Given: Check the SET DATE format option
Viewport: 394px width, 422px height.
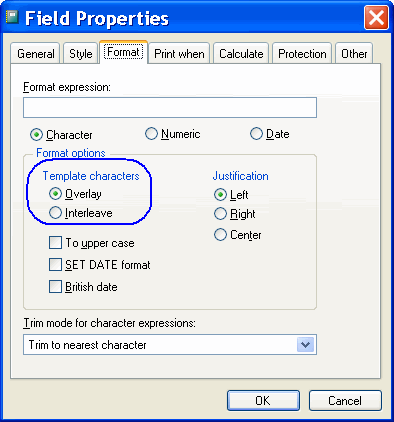Looking at the screenshot, I should coord(55,265).
